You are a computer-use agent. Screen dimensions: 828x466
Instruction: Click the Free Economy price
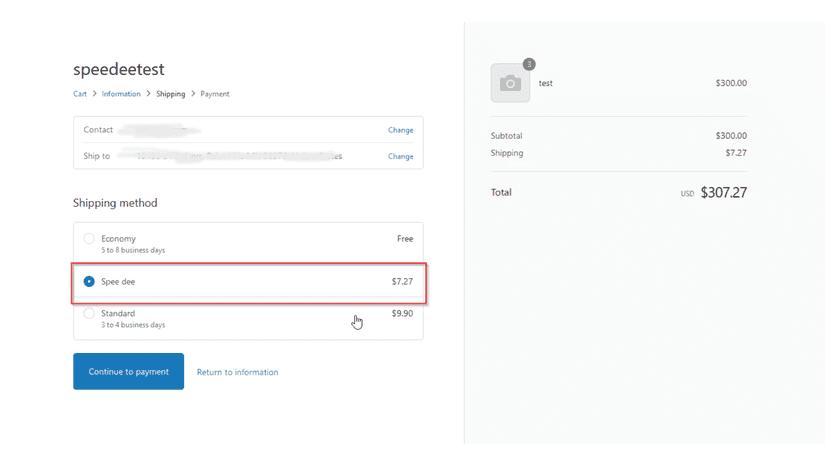(405, 239)
